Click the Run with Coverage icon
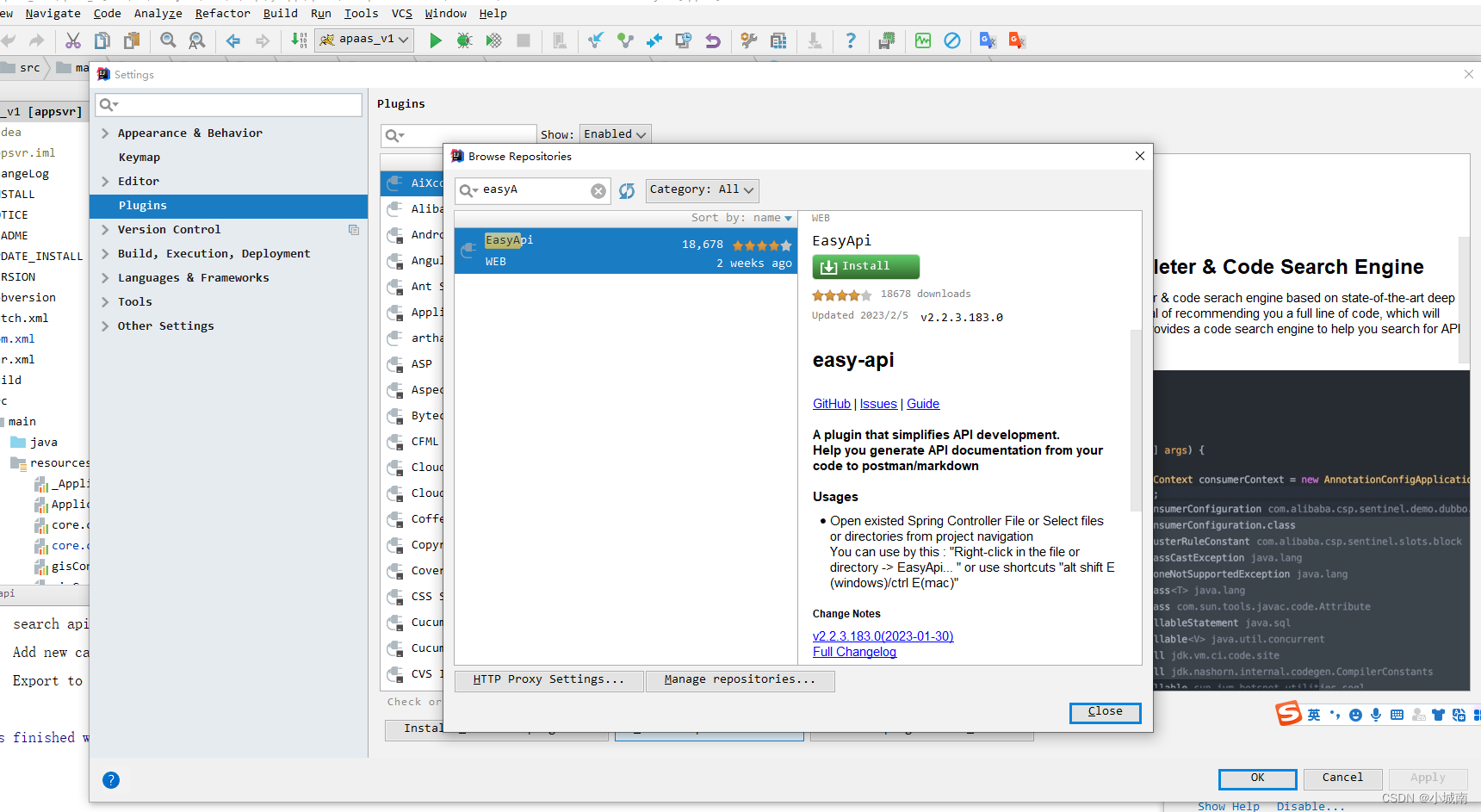This screenshot has height=812, width=1481. 493,40
